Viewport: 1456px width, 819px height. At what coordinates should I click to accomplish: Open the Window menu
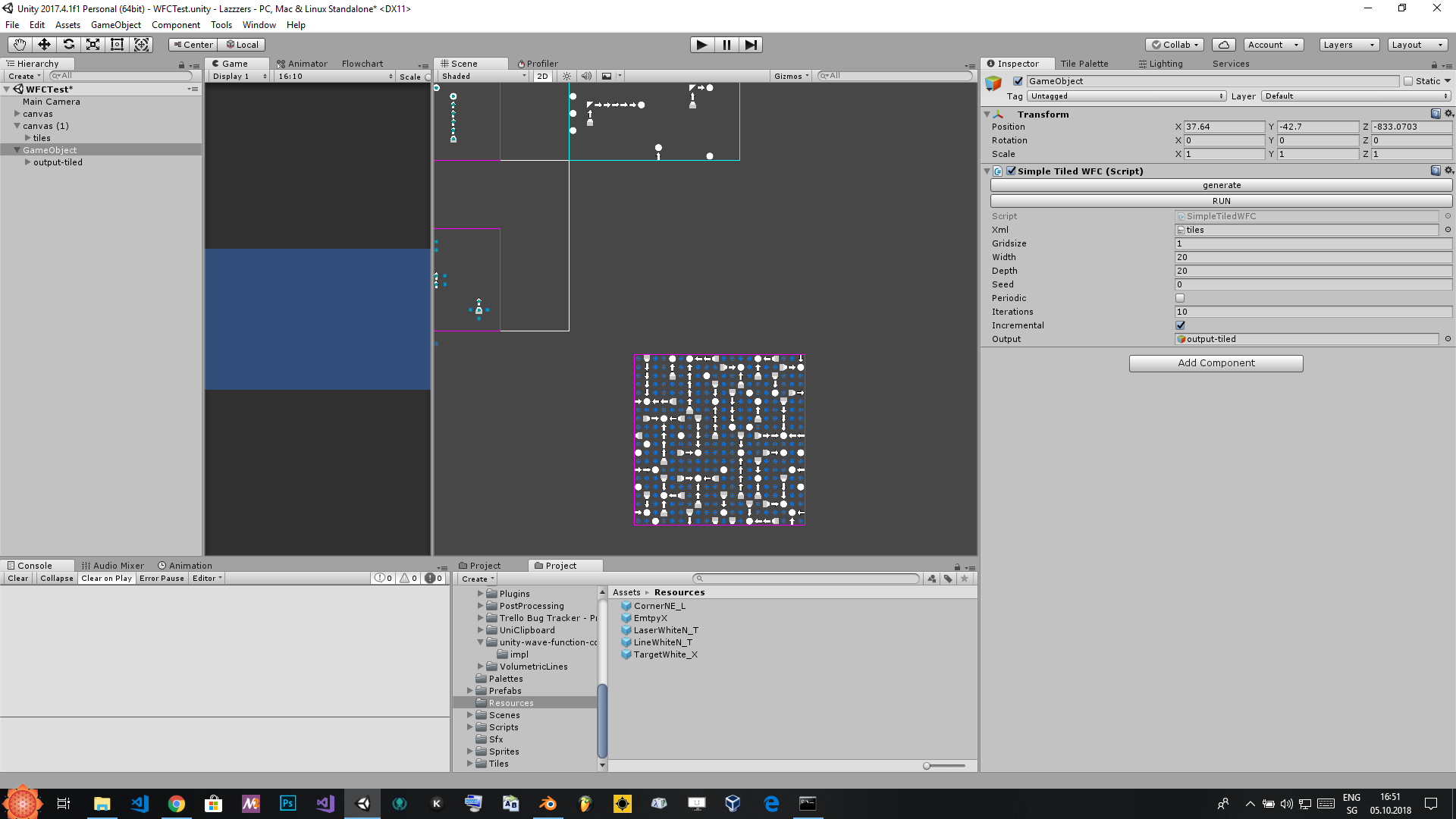(259, 25)
